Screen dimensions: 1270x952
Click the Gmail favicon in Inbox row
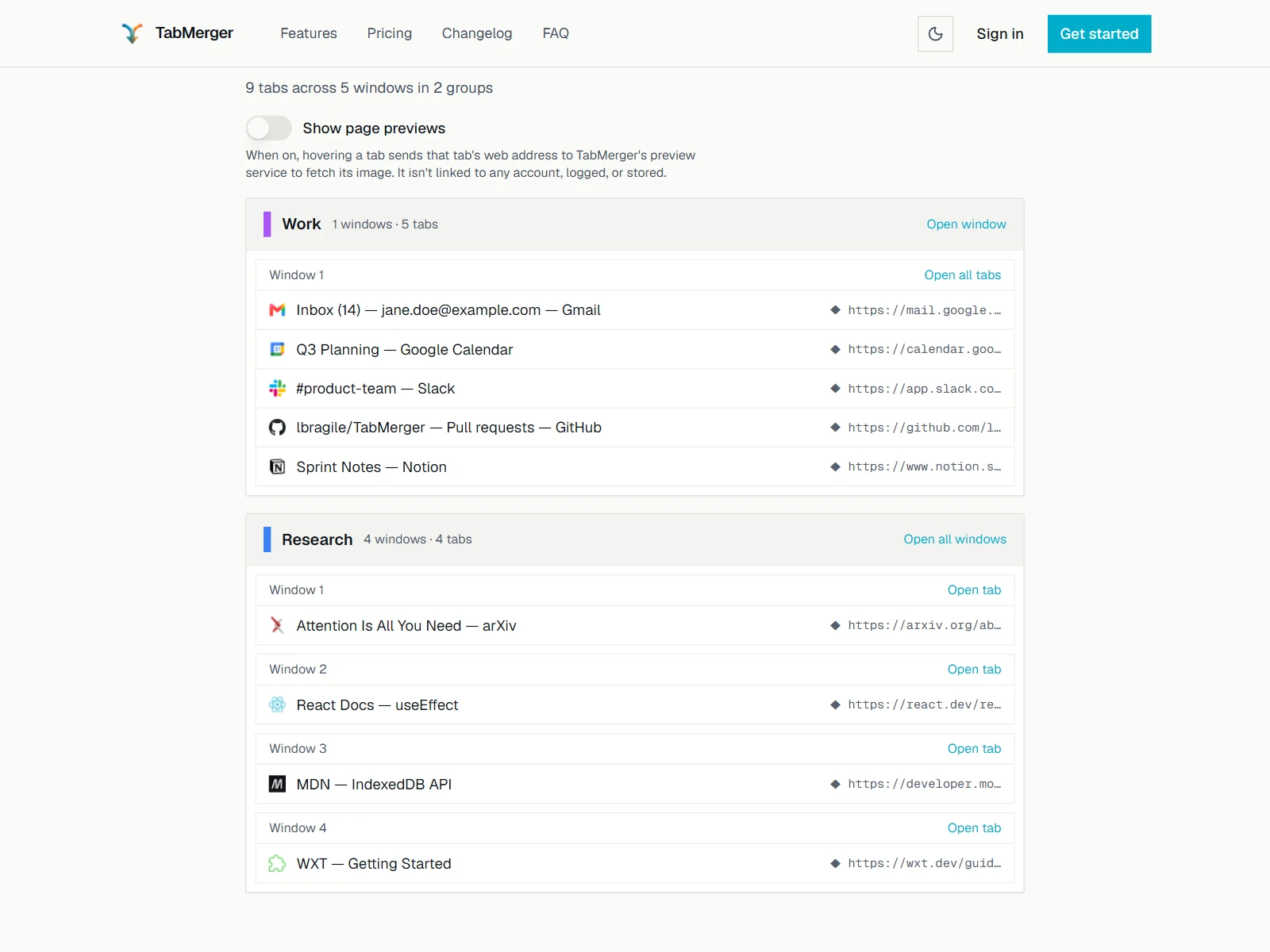tap(277, 310)
